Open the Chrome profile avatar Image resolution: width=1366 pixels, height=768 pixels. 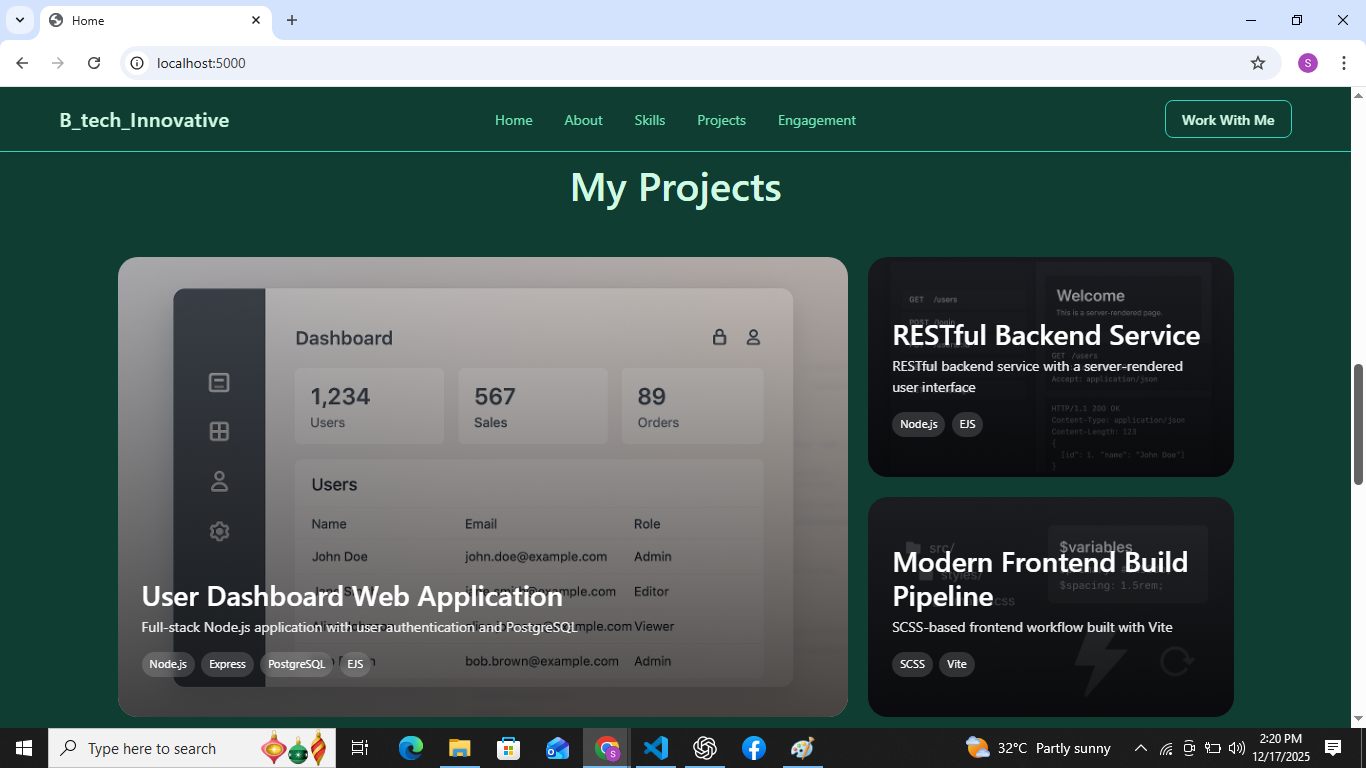[1308, 63]
